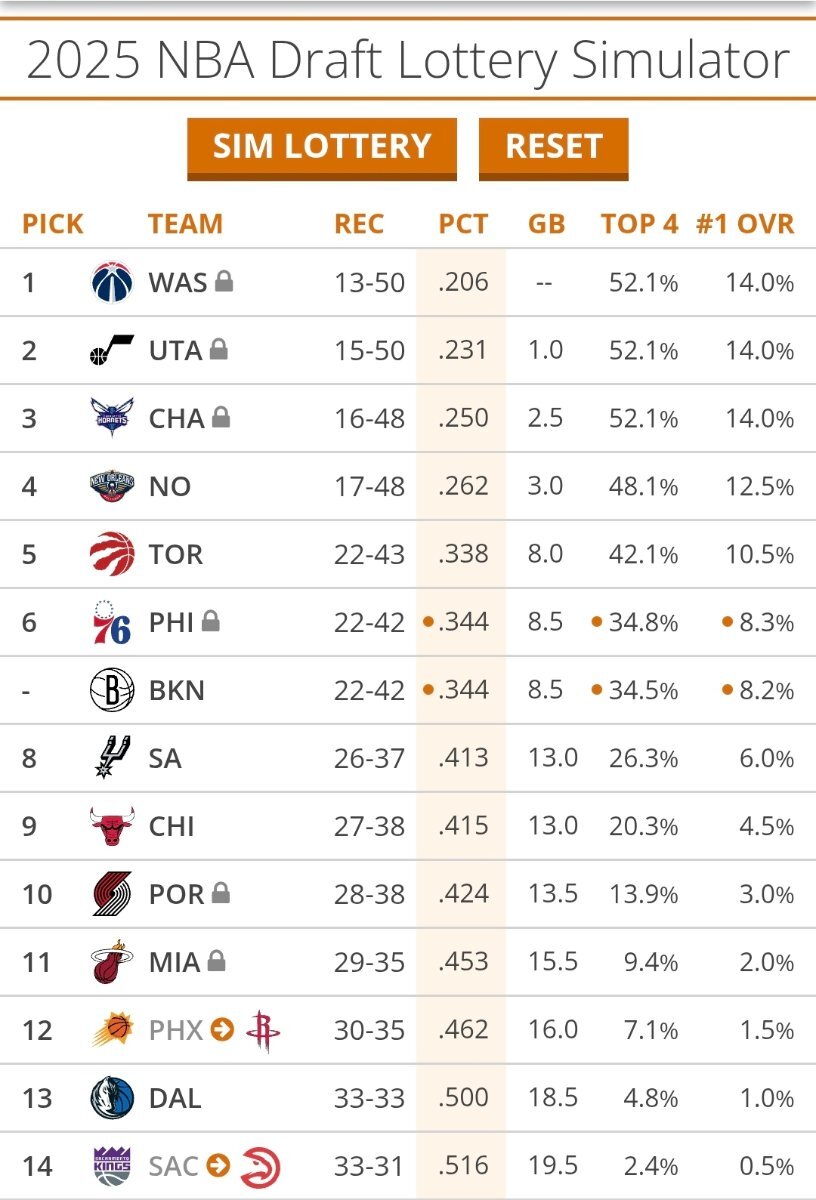Click the Washington Wizards team logo
This screenshot has width=816, height=1200.
pos(111,282)
